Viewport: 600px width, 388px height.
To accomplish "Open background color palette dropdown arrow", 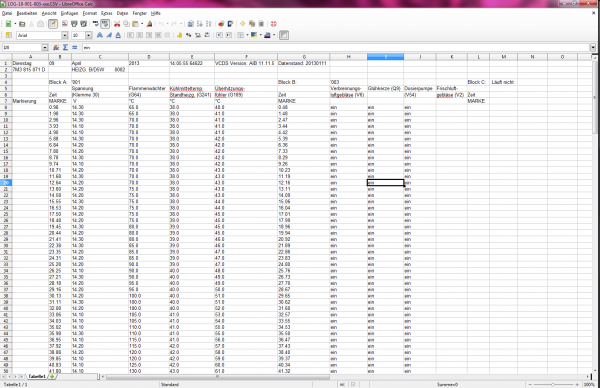I will click(x=260, y=35).
